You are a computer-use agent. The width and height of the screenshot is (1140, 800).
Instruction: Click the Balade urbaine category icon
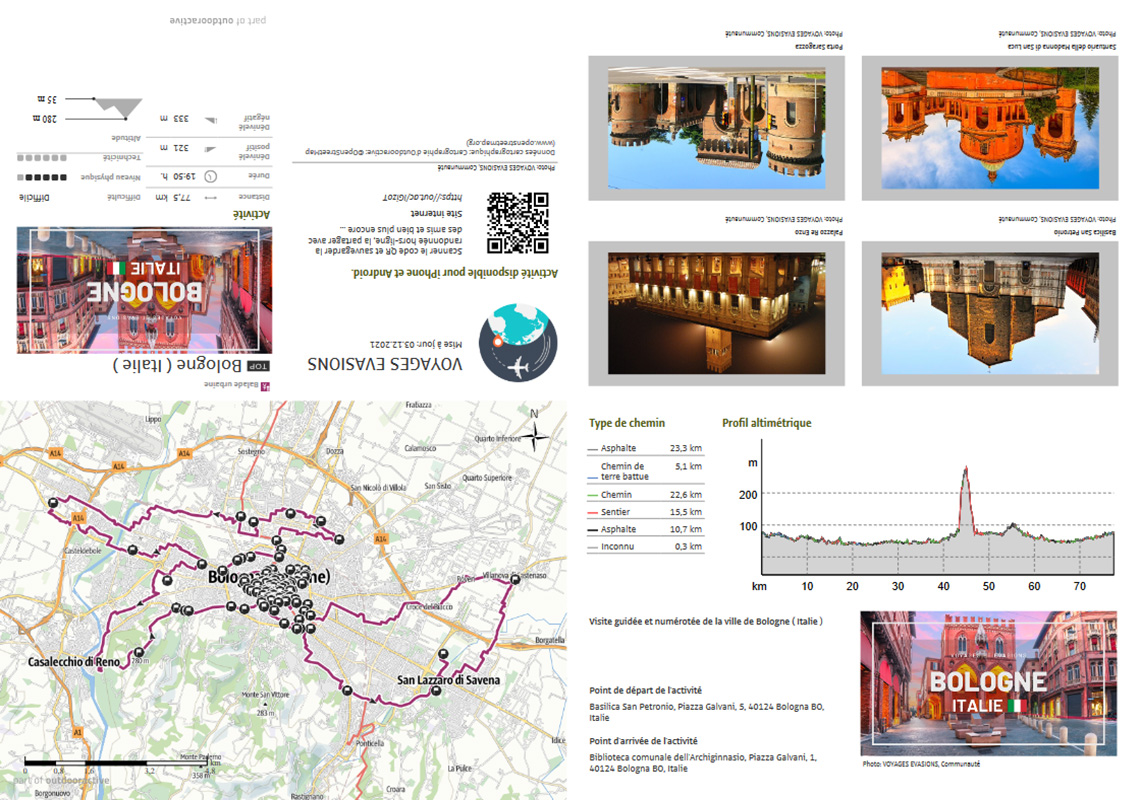pos(265,386)
